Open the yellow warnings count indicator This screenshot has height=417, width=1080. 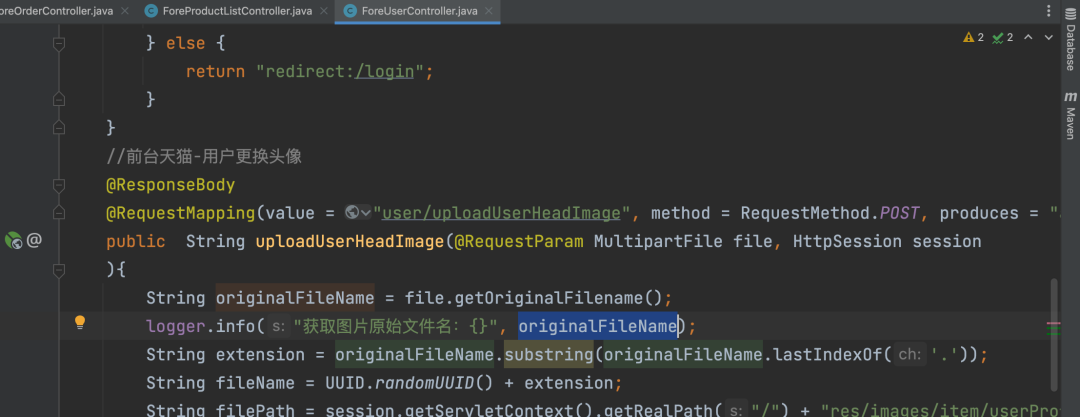coord(973,37)
